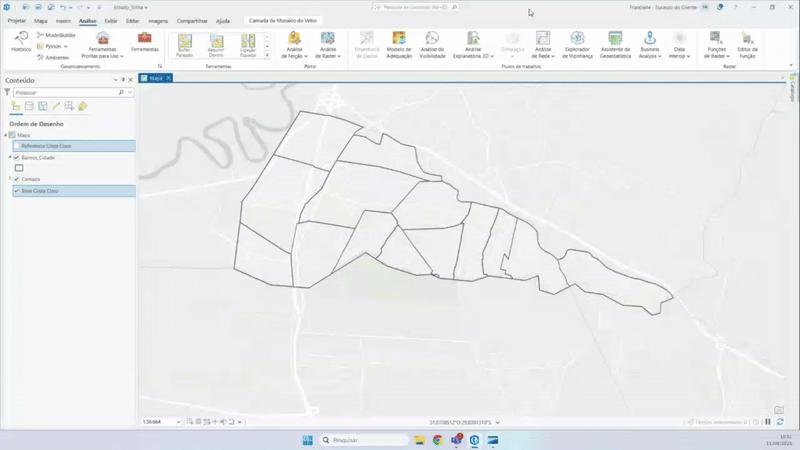Open the map scale dropdown
This screenshot has height=450, width=800.
coord(179,422)
